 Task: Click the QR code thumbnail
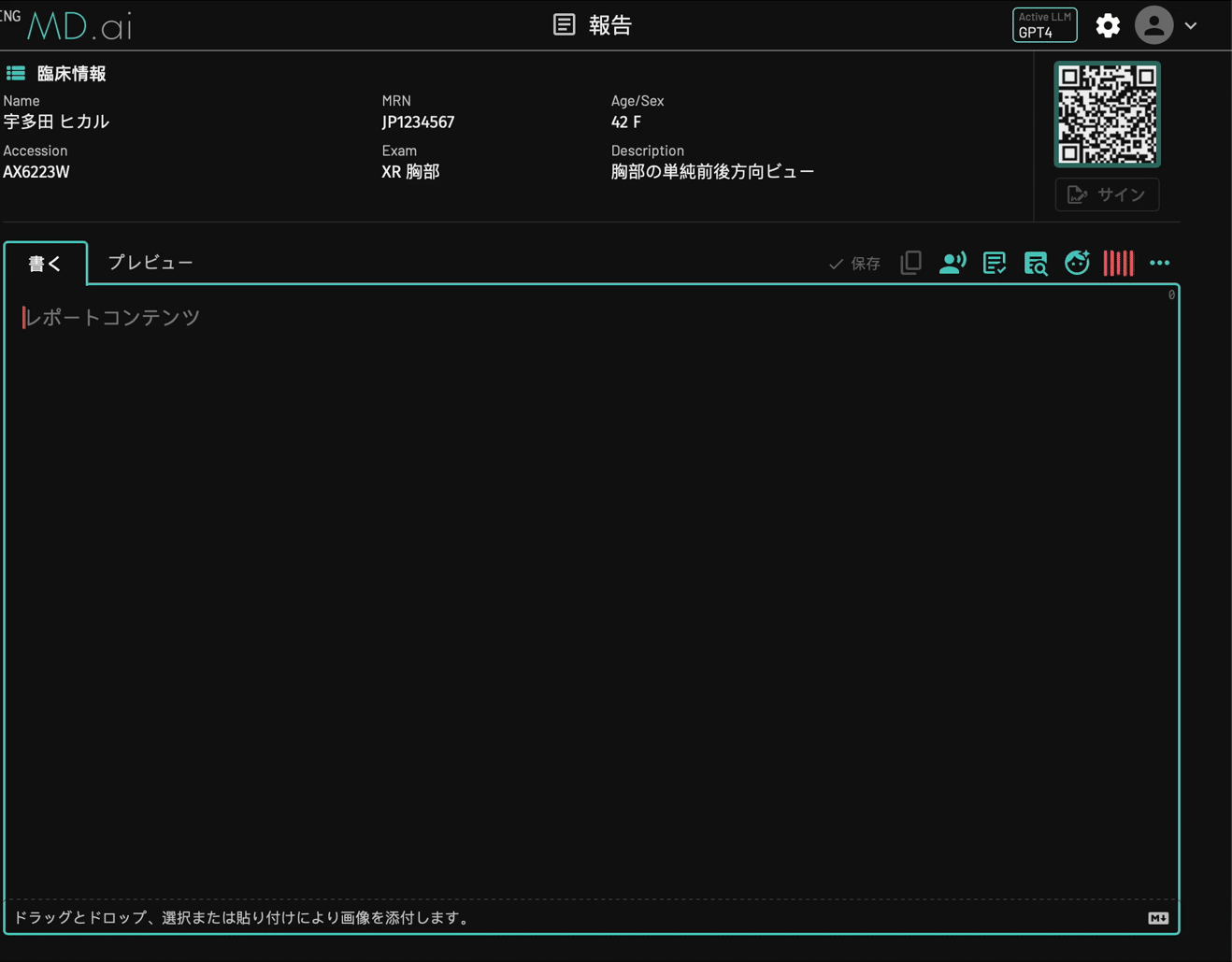click(x=1107, y=114)
